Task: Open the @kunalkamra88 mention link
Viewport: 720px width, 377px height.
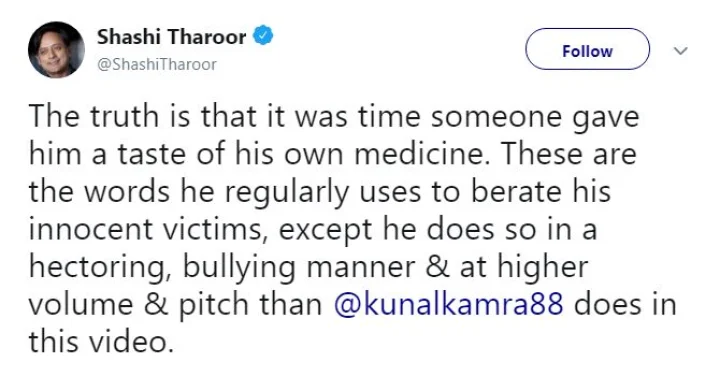Action: coord(448,304)
